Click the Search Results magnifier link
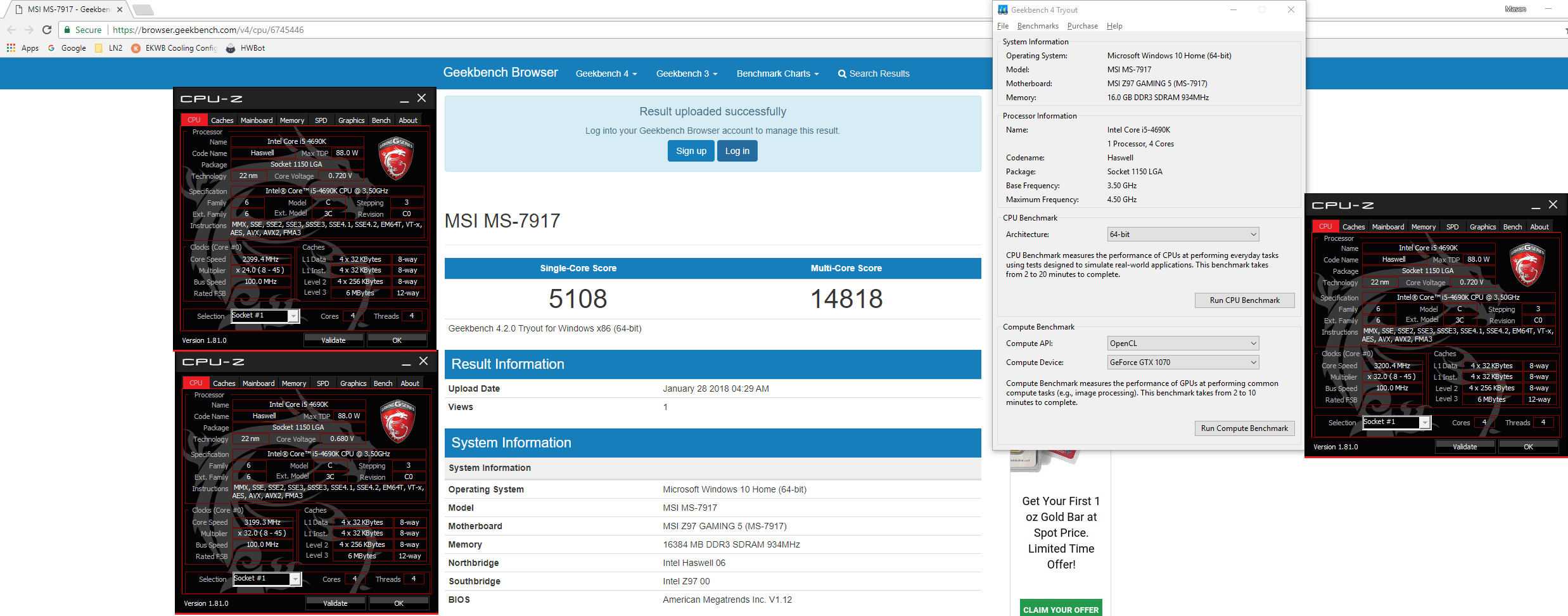Screen dimensions: 1568x616 tap(873, 74)
